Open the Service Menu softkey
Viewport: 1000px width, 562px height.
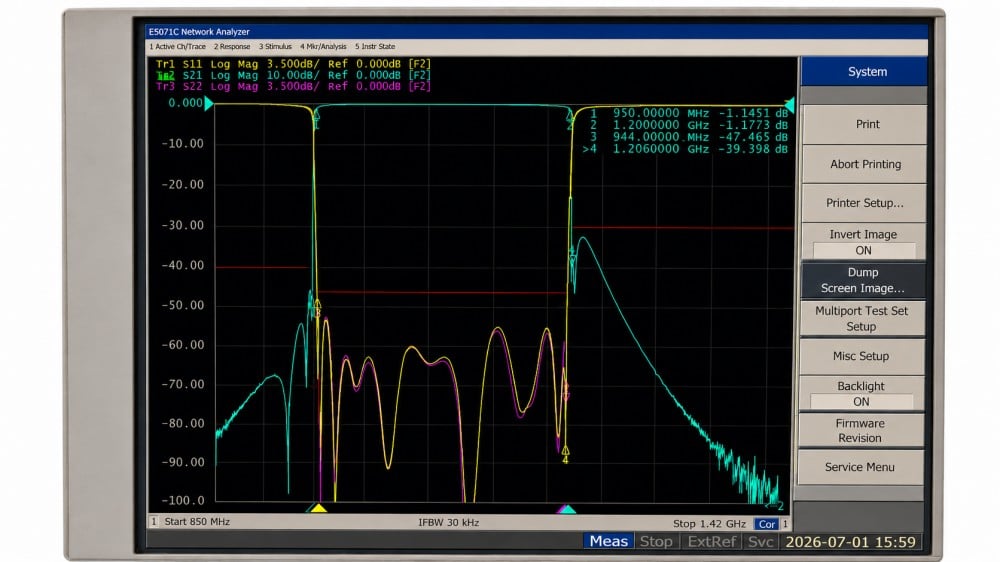coord(859,467)
